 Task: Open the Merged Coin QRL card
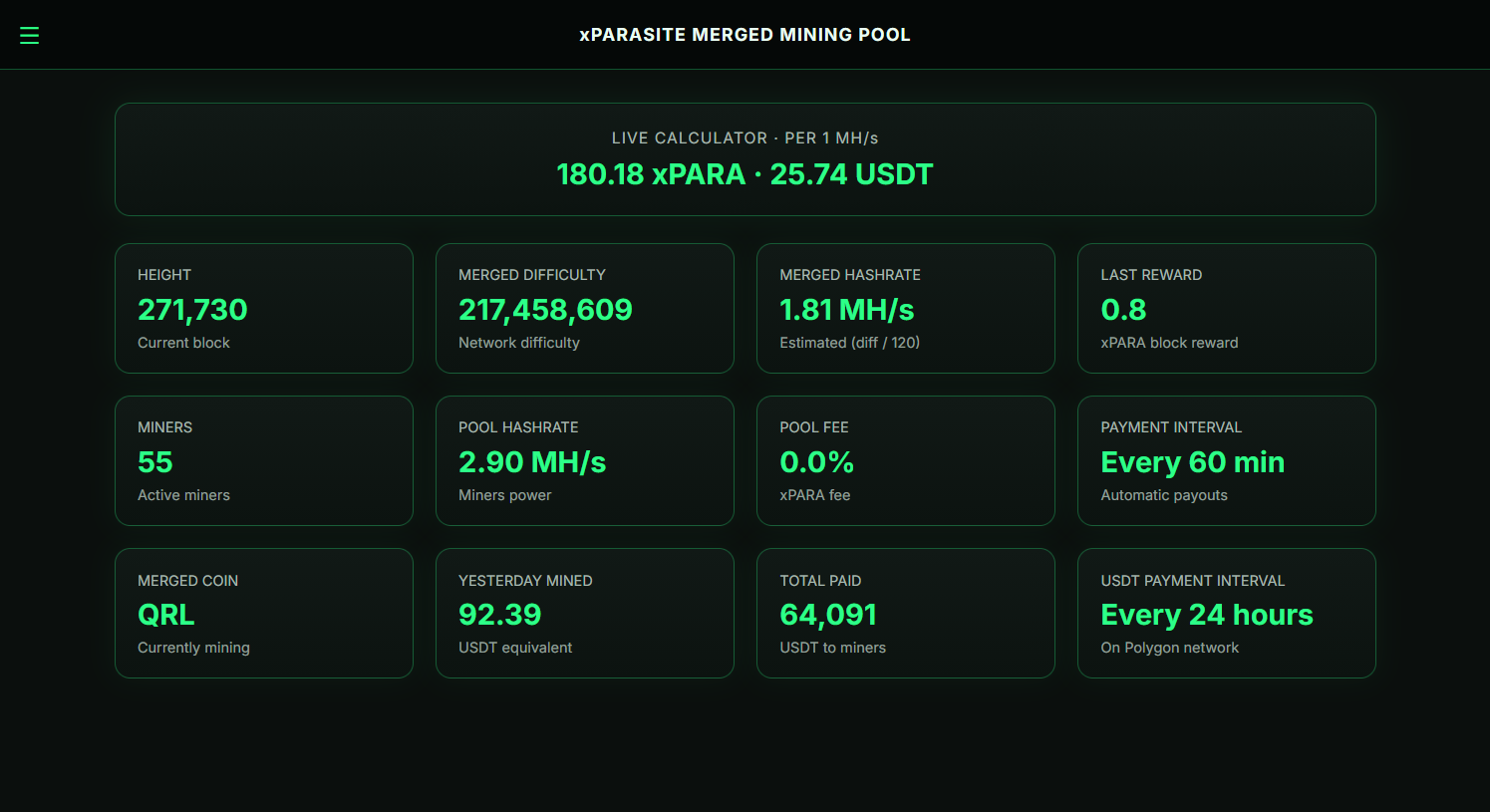coord(263,613)
